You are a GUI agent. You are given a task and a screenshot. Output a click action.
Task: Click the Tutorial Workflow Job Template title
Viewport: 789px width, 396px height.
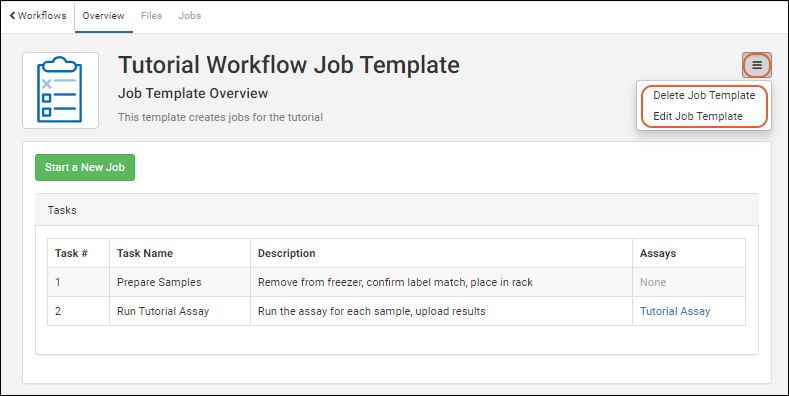(x=289, y=65)
